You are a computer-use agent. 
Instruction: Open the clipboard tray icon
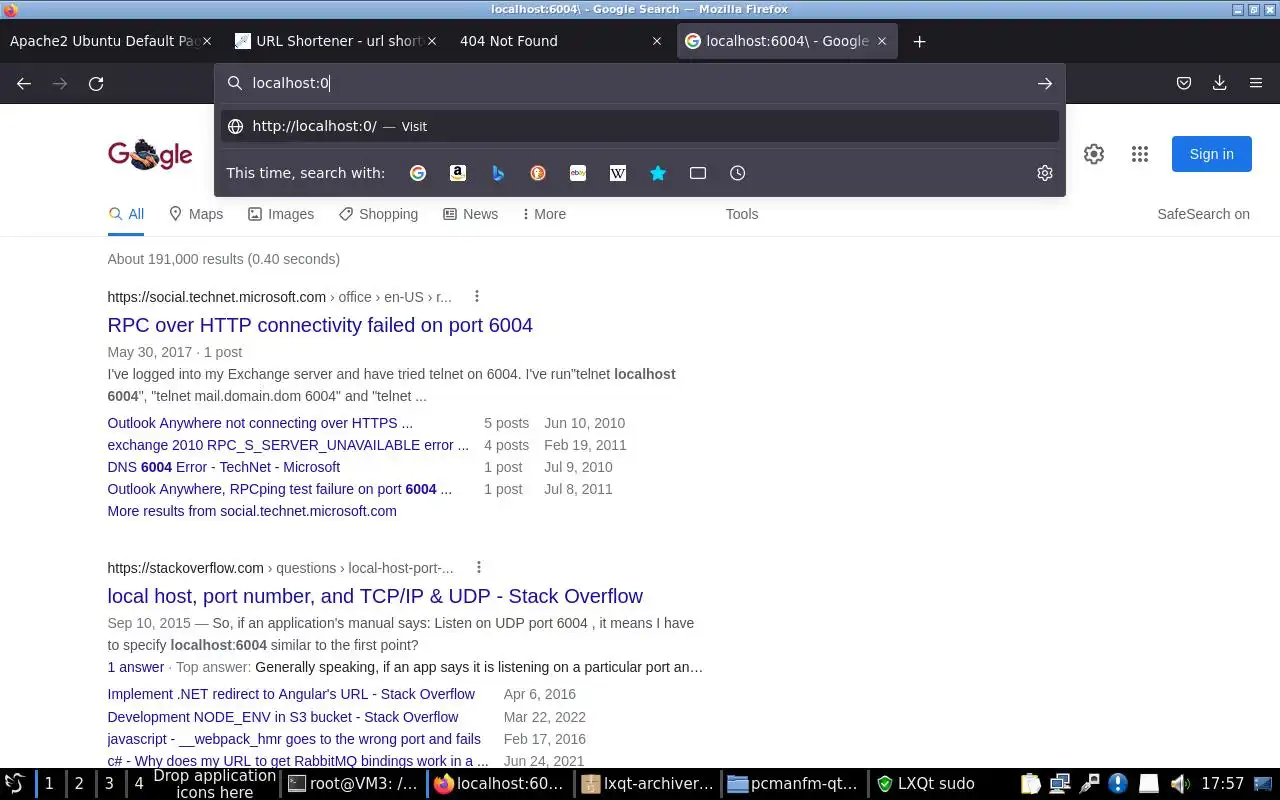click(1031, 784)
